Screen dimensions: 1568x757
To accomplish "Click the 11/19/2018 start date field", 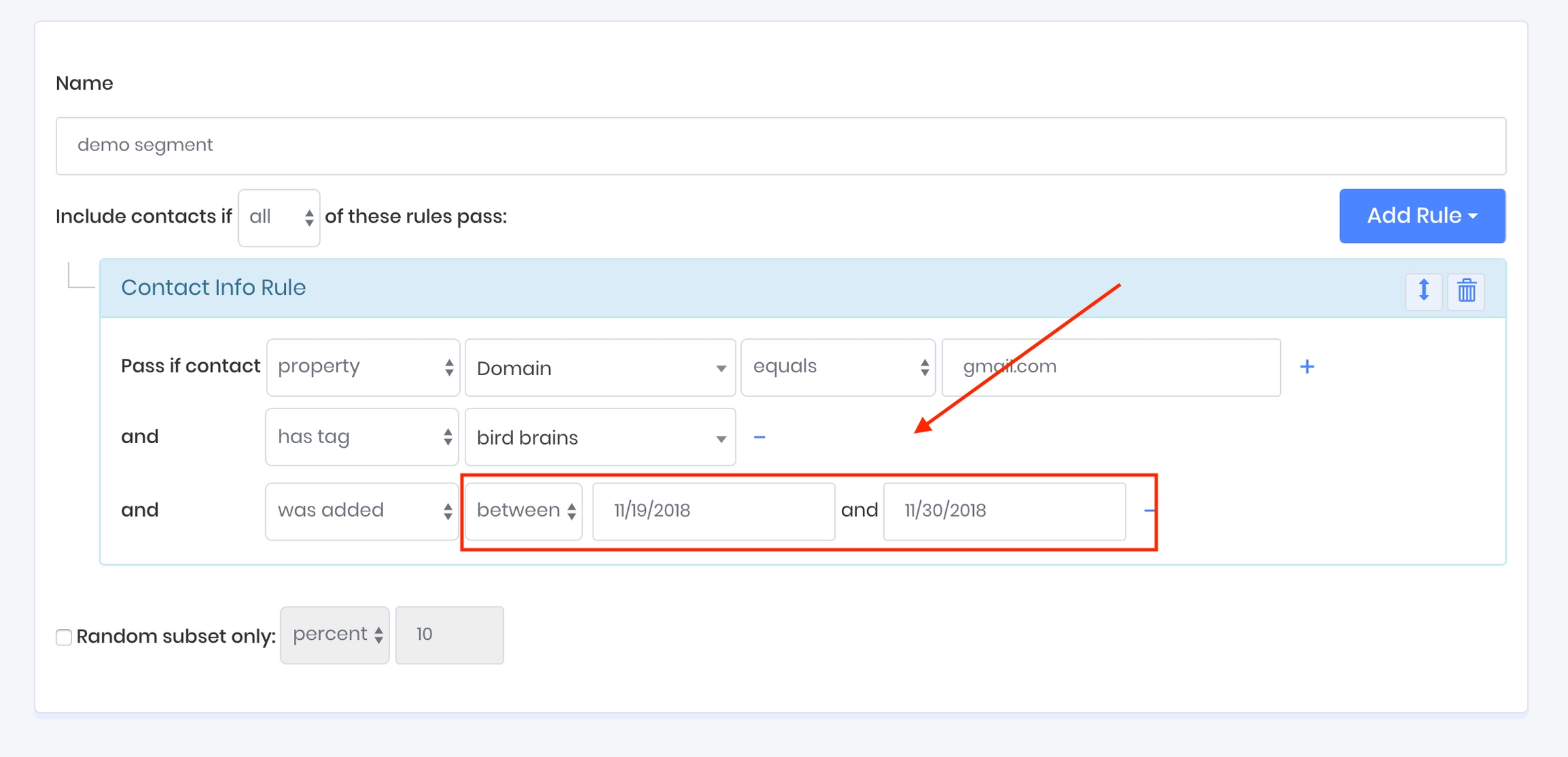I will [713, 511].
